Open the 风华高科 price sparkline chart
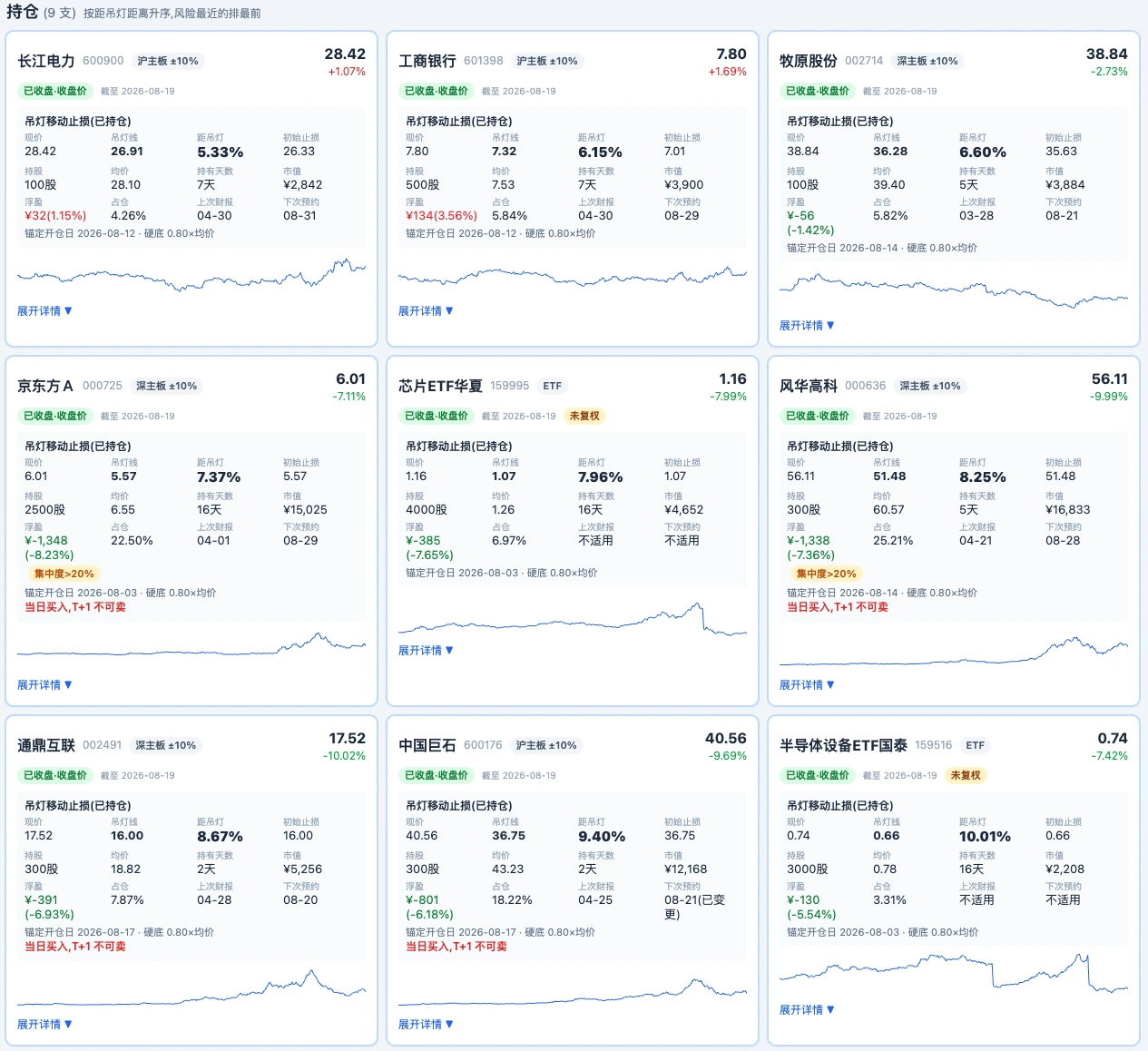 (954, 652)
